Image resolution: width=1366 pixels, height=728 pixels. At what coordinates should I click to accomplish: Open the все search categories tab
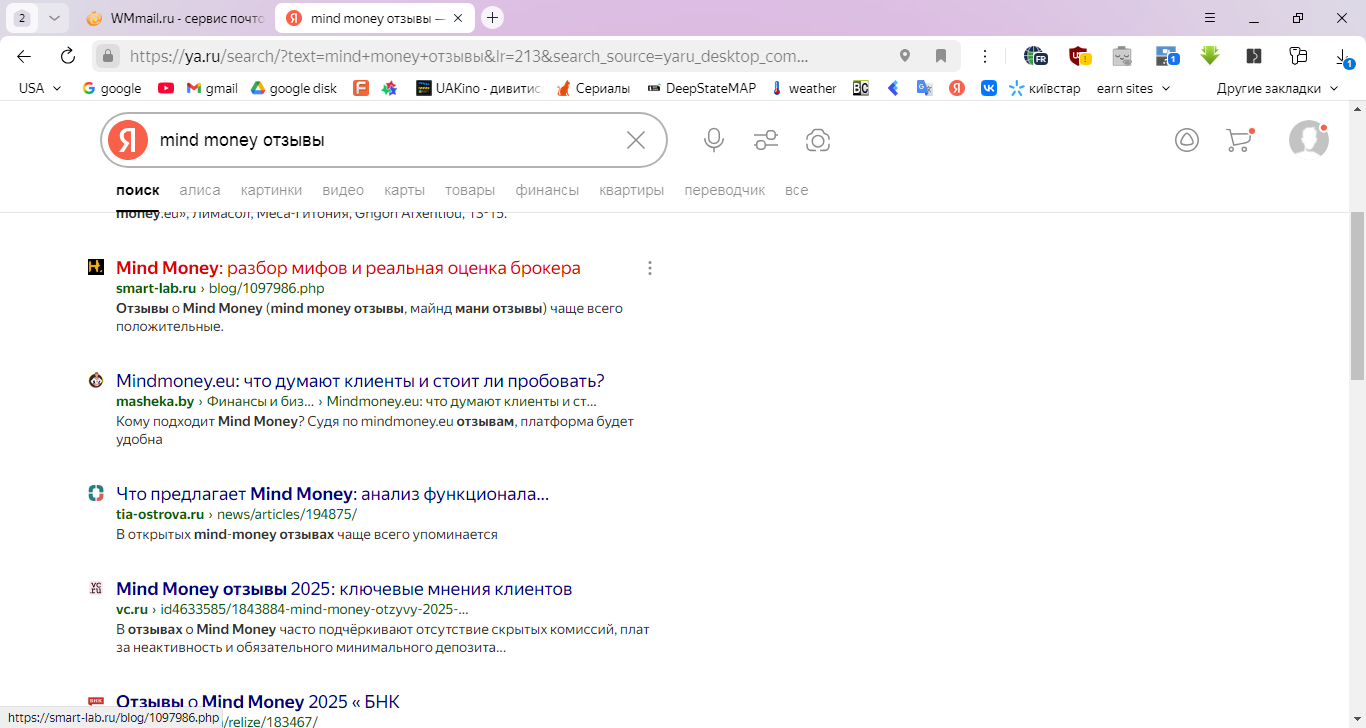click(x=797, y=190)
